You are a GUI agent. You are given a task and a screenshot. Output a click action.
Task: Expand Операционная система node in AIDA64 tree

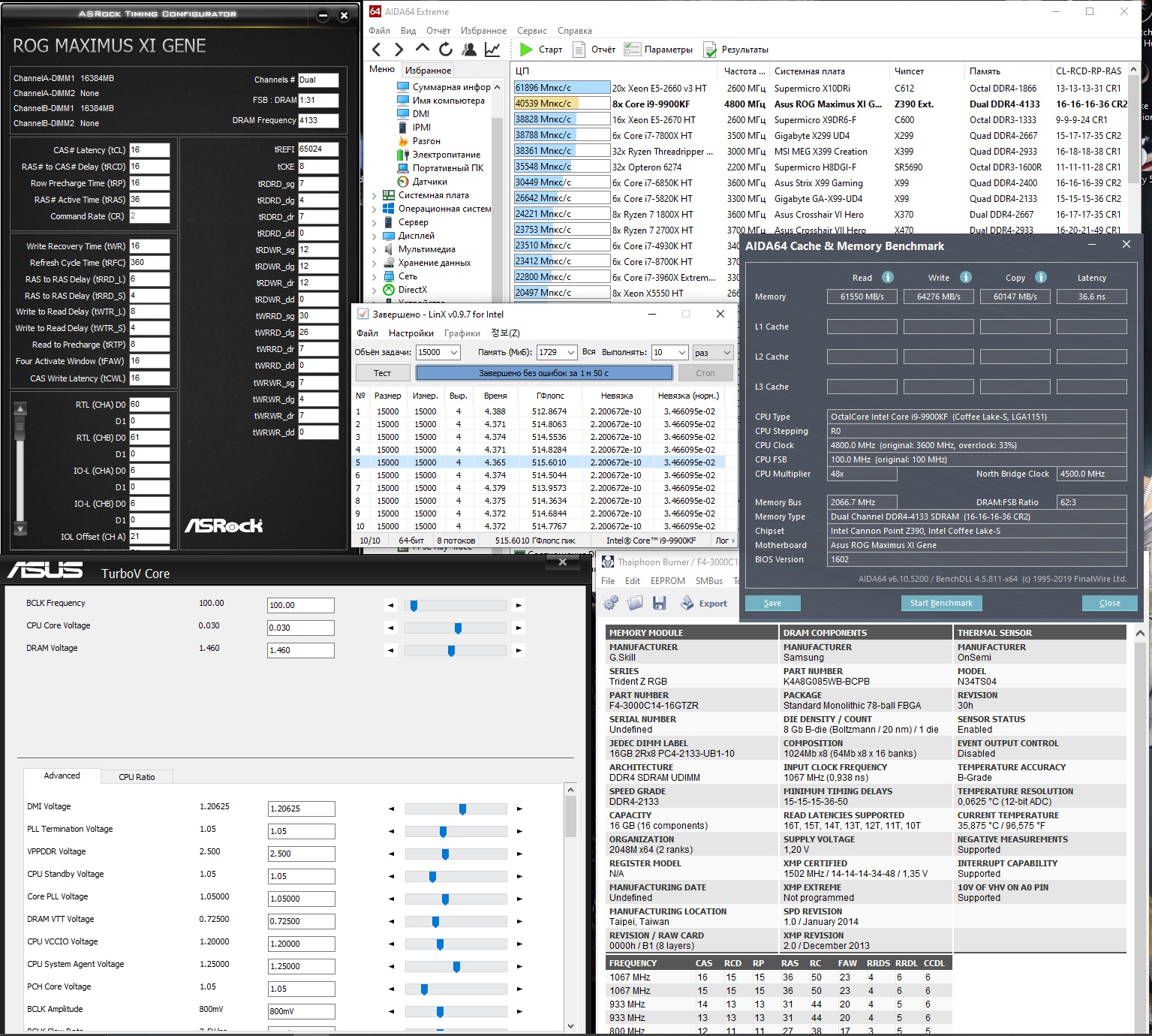click(x=374, y=209)
